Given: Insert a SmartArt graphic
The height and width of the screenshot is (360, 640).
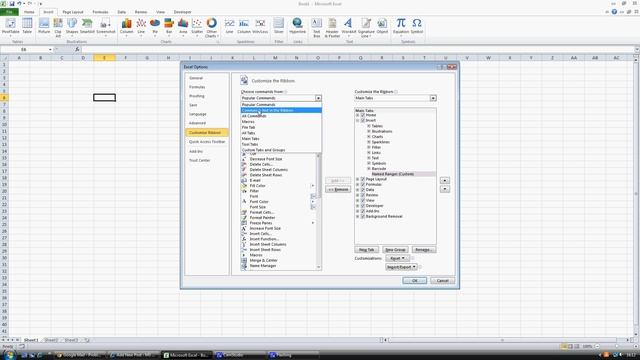Looking at the screenshot, I should [x=87, y=27].
